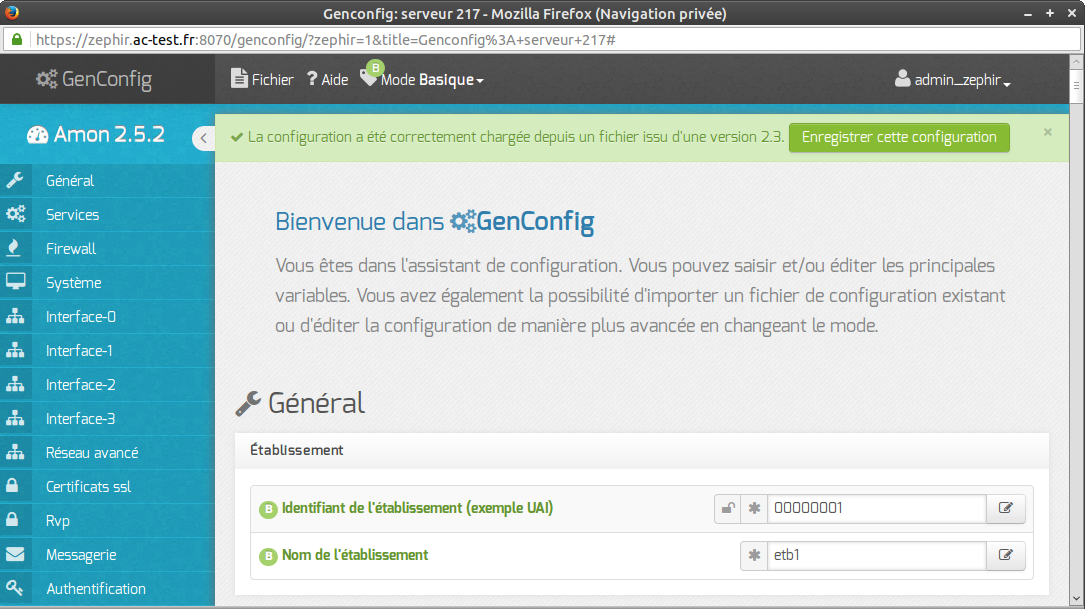The image size is (1085, 609).
Task: Open Interface-2 section
Action: tap(107, 384)
